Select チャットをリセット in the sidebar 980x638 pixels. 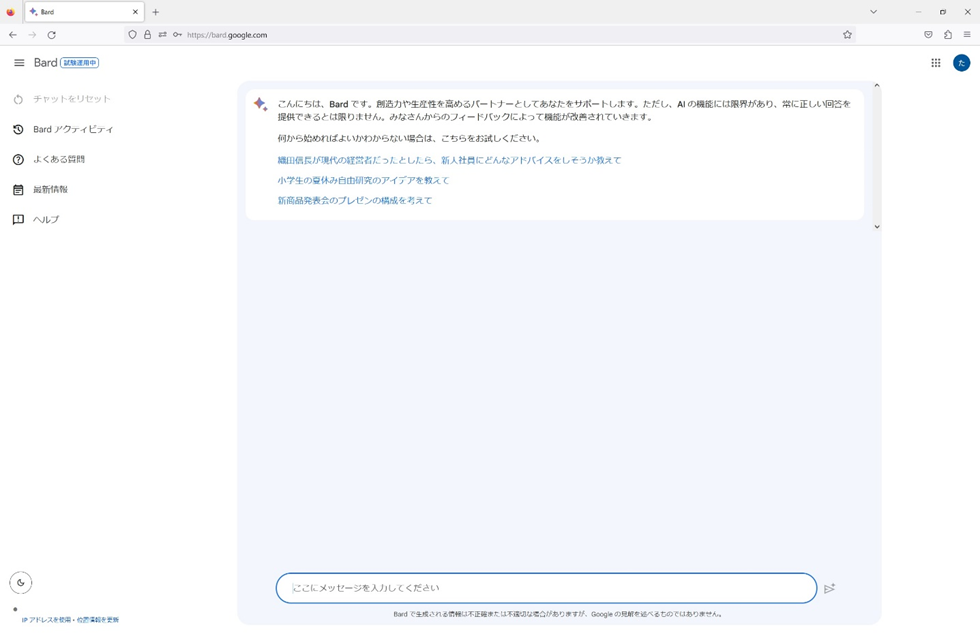tap(72, 99)
